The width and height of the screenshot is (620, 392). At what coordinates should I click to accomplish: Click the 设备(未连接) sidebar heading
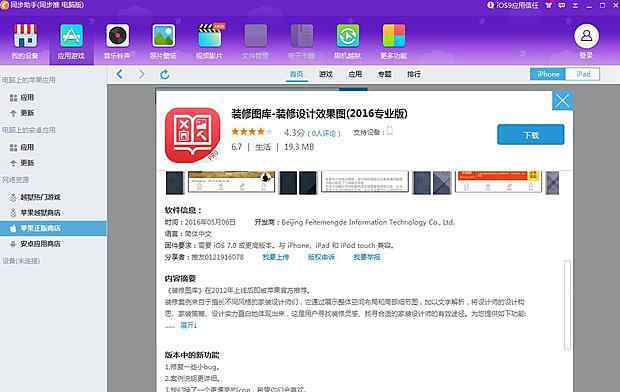[21, 261]
